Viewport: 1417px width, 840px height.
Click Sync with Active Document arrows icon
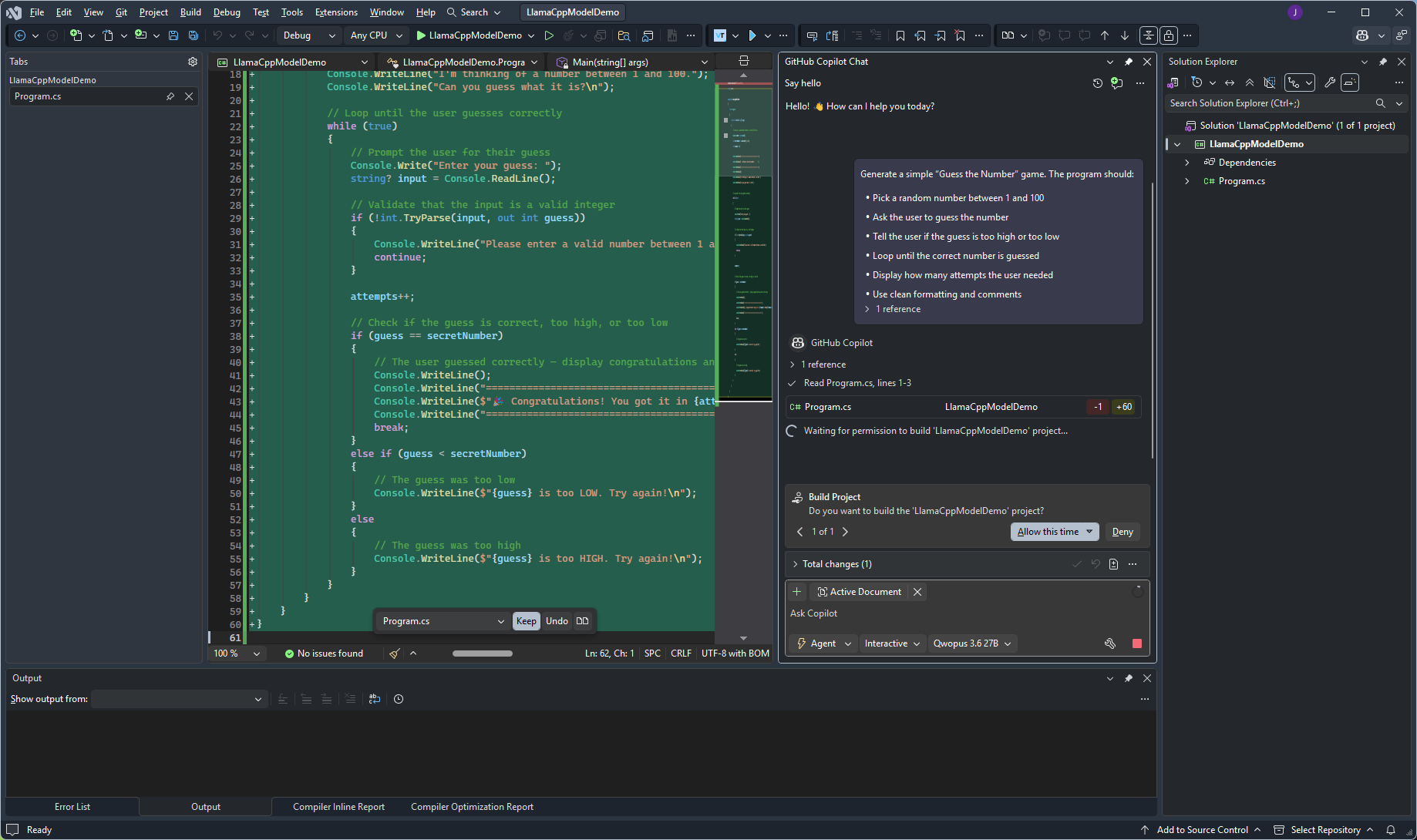[x=1230, y=82]
